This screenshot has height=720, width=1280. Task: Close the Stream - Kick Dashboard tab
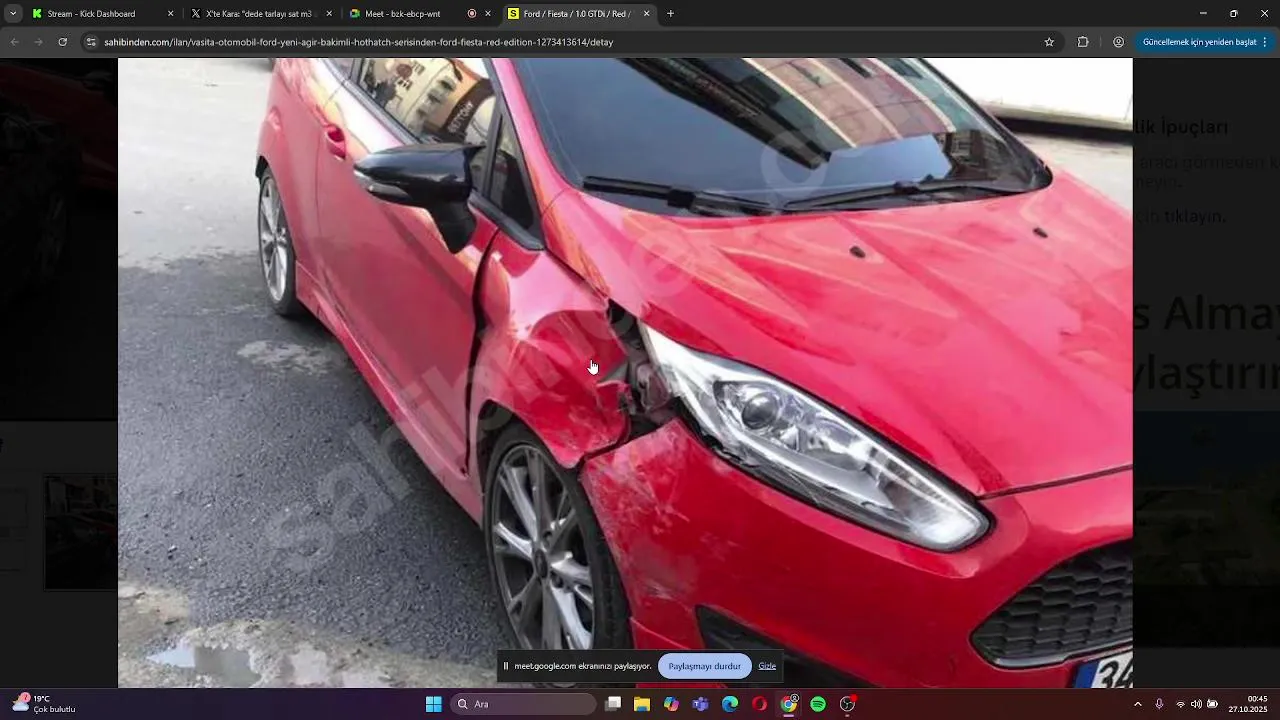coord(170,14)
